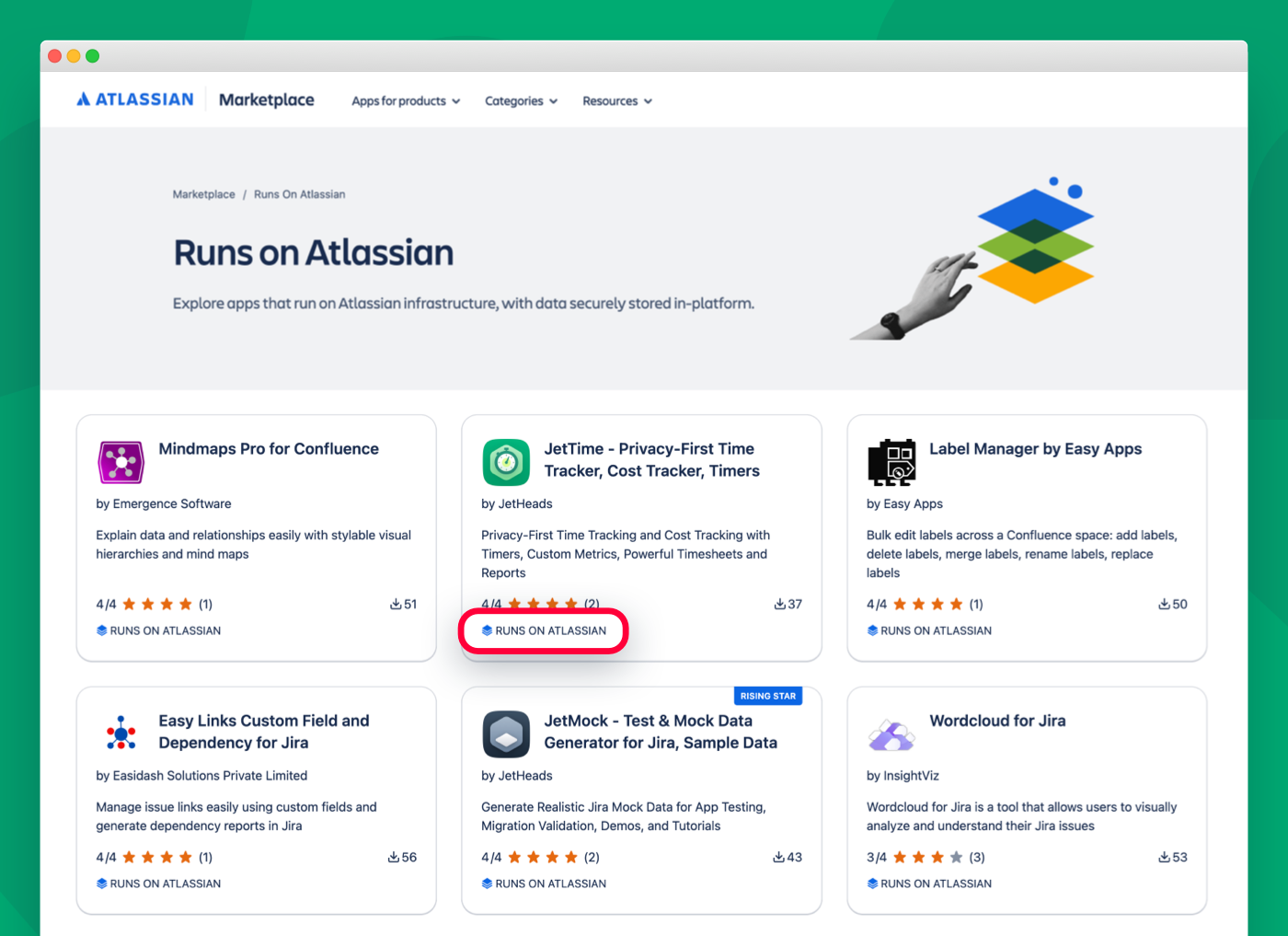Open the Mindmaps Pro for Confluence app icon
Screen dimensions: 1288x936
[x=121, y=462]
